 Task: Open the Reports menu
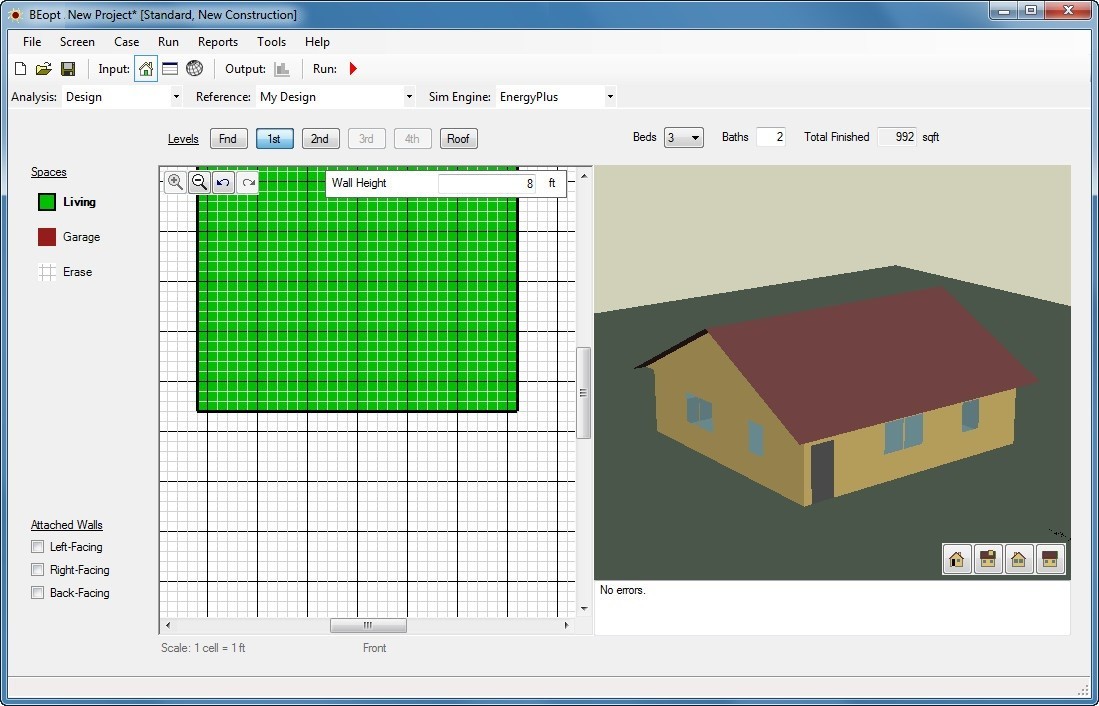(x=218, y=42)
